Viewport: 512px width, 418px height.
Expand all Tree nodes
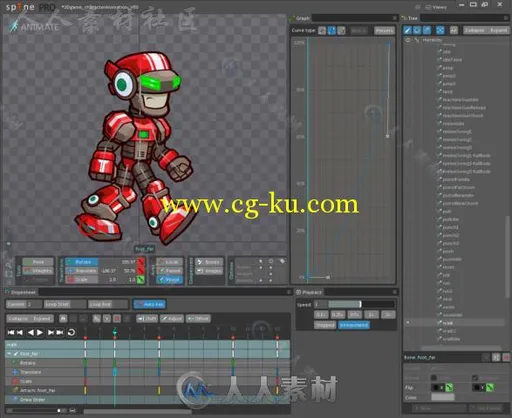point(498,30)
